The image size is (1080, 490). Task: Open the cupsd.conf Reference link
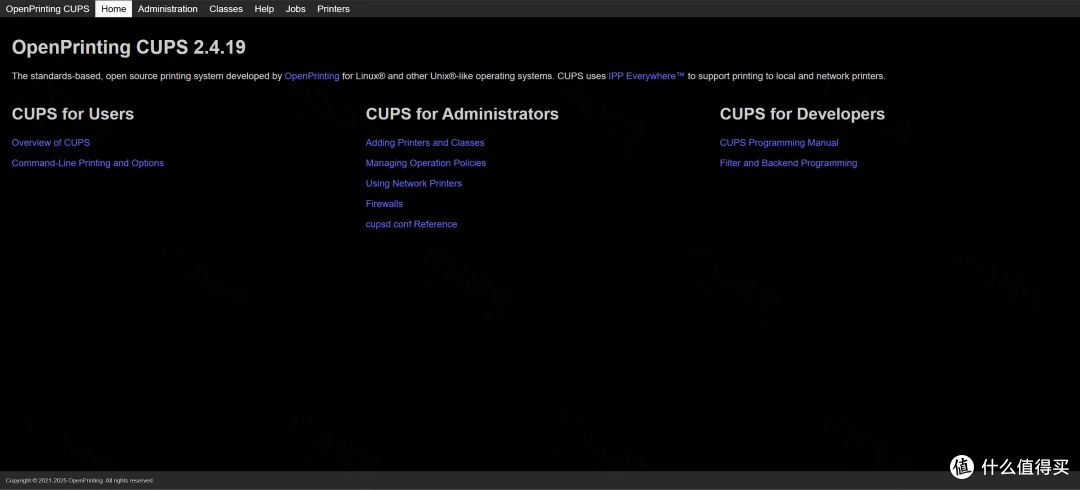click(x=411, y=224)
